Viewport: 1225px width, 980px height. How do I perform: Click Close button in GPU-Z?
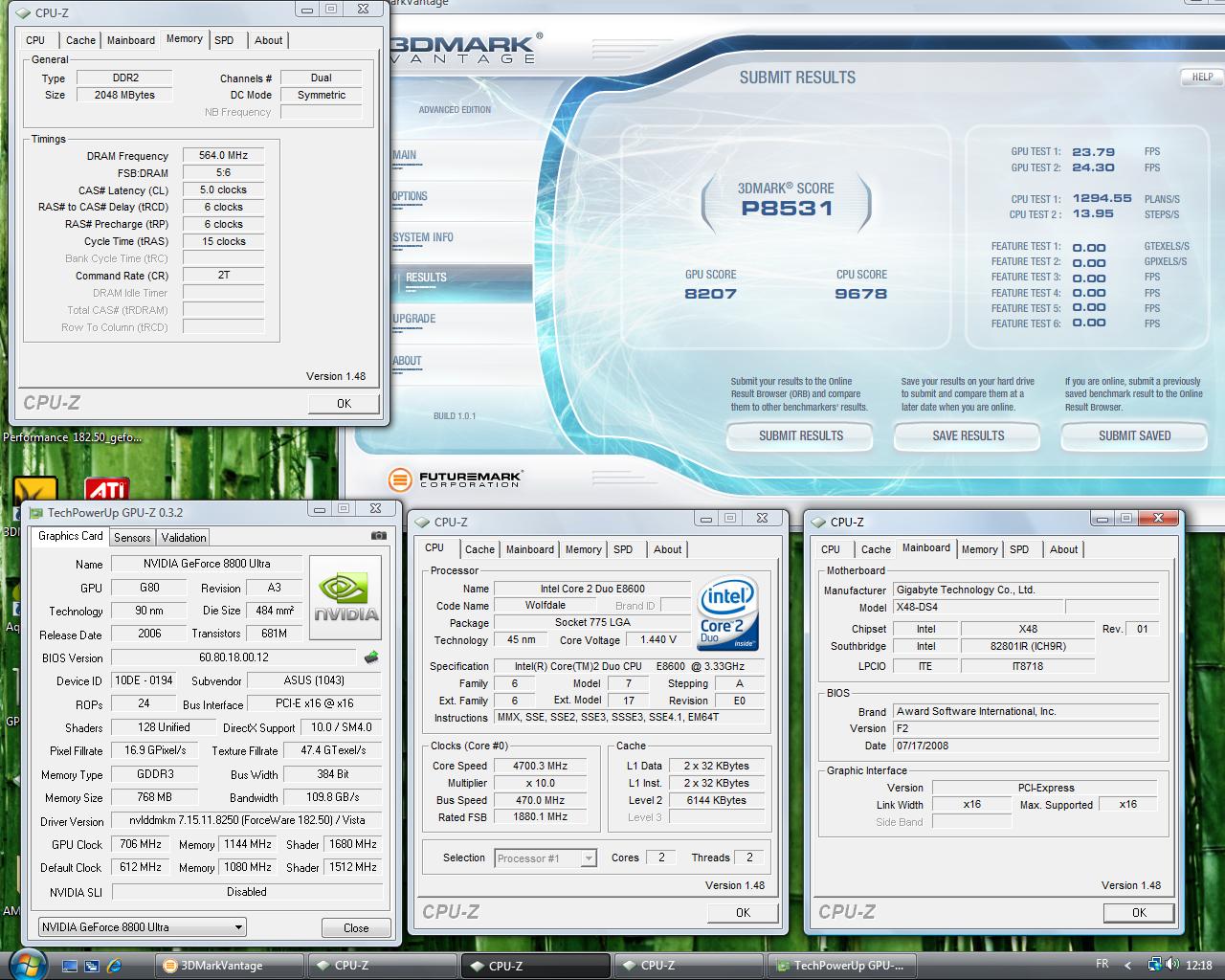point(356,927)
